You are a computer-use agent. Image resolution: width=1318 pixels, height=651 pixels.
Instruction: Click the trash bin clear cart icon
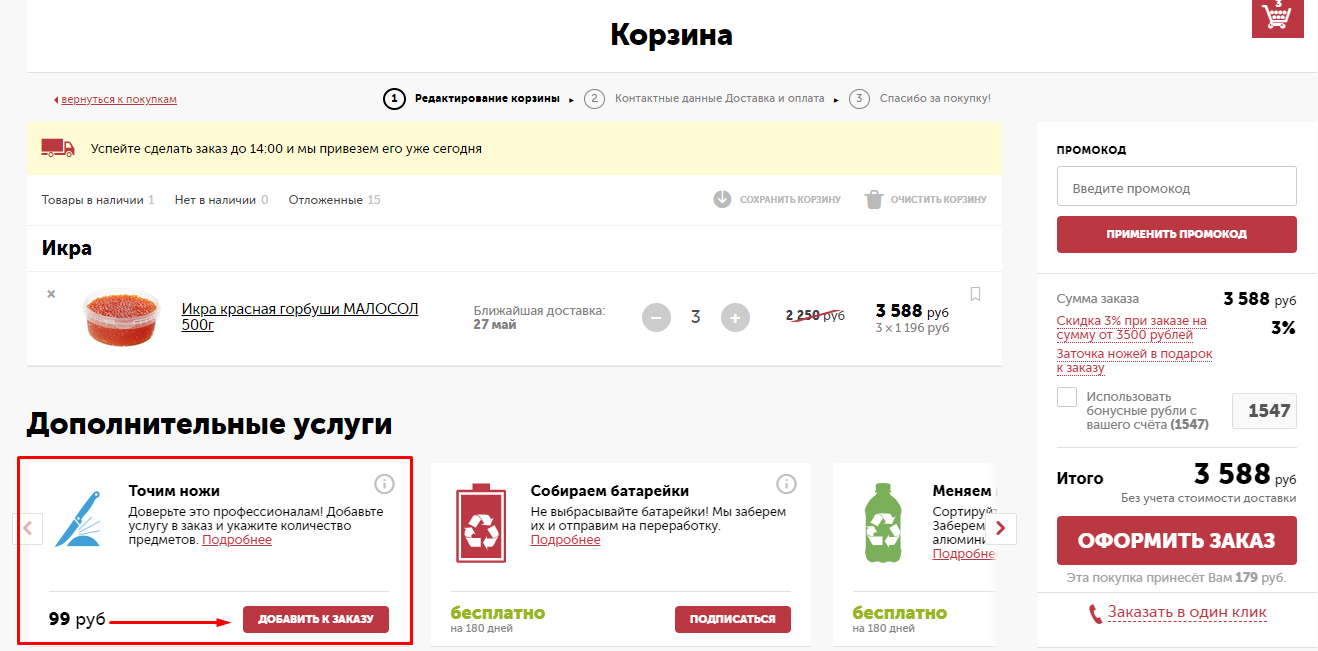[874, 199]
